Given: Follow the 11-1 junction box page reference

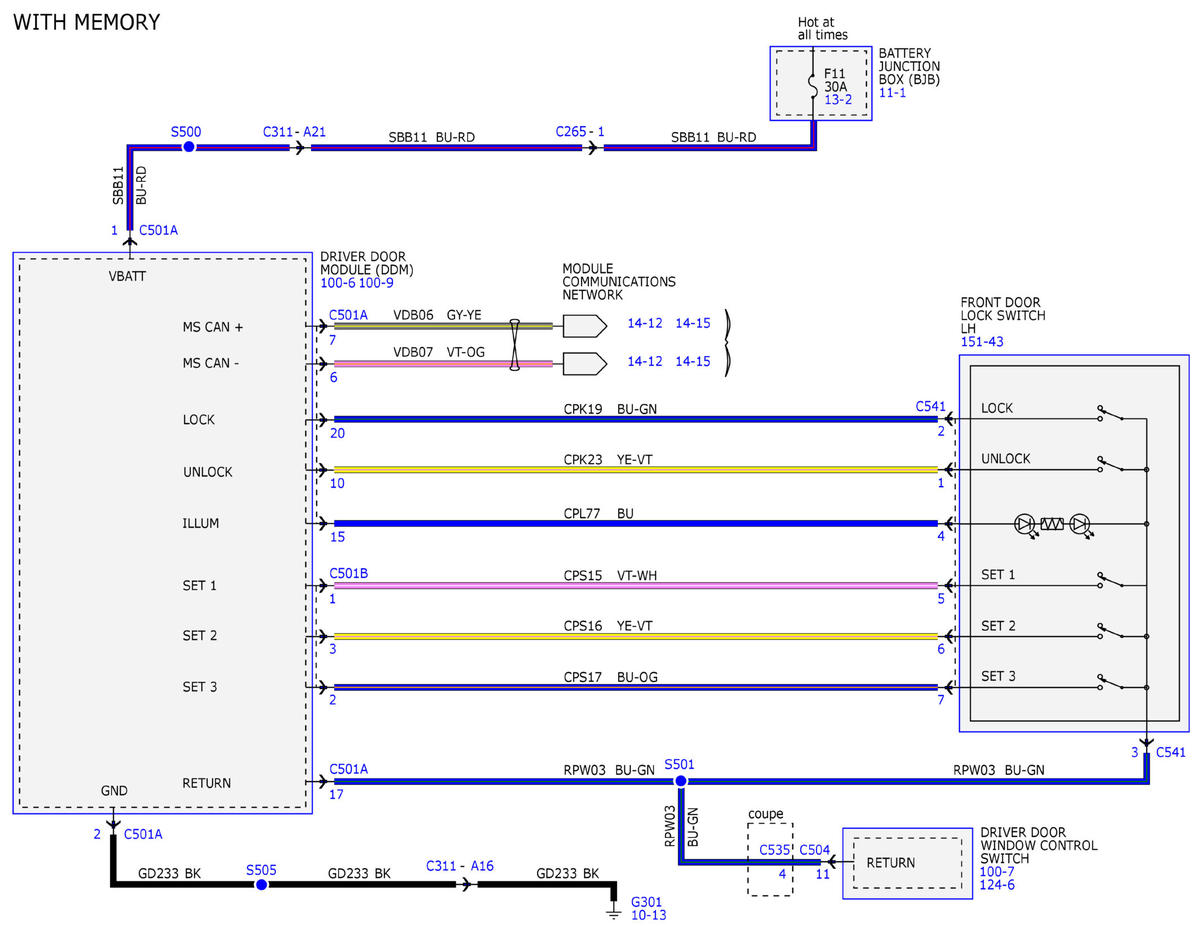Looking at the screenshot, I should point(893,93).
